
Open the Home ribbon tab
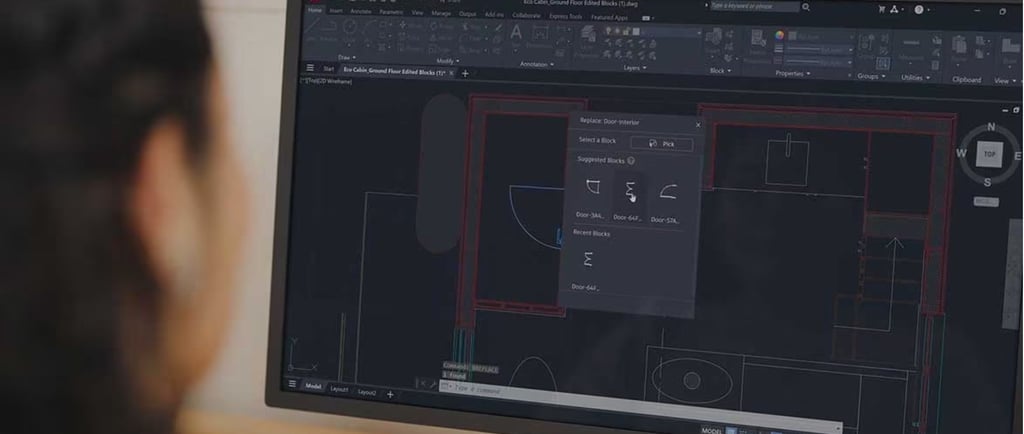315,10
